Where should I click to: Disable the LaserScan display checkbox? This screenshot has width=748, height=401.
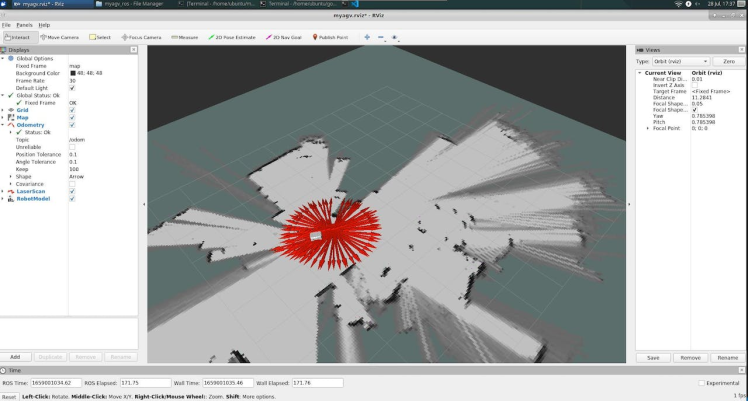(x=72, y=190)
